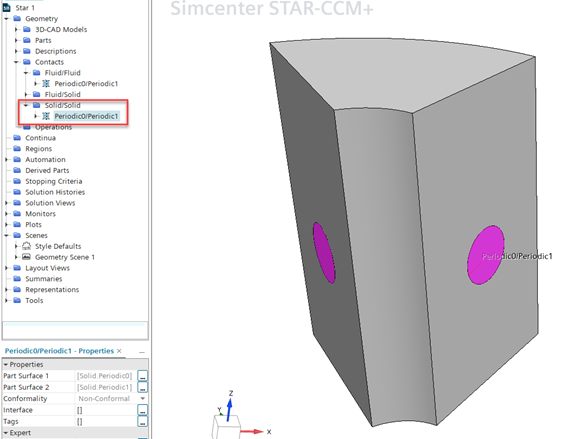Click the Stopping Criteria folder icon

[x=17, y=181]
